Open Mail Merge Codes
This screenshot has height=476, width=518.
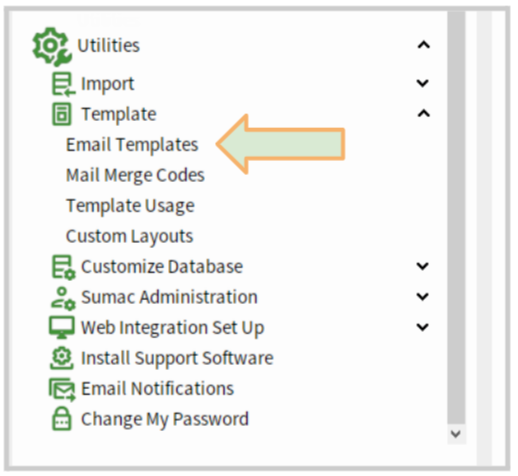click(135, 175)
